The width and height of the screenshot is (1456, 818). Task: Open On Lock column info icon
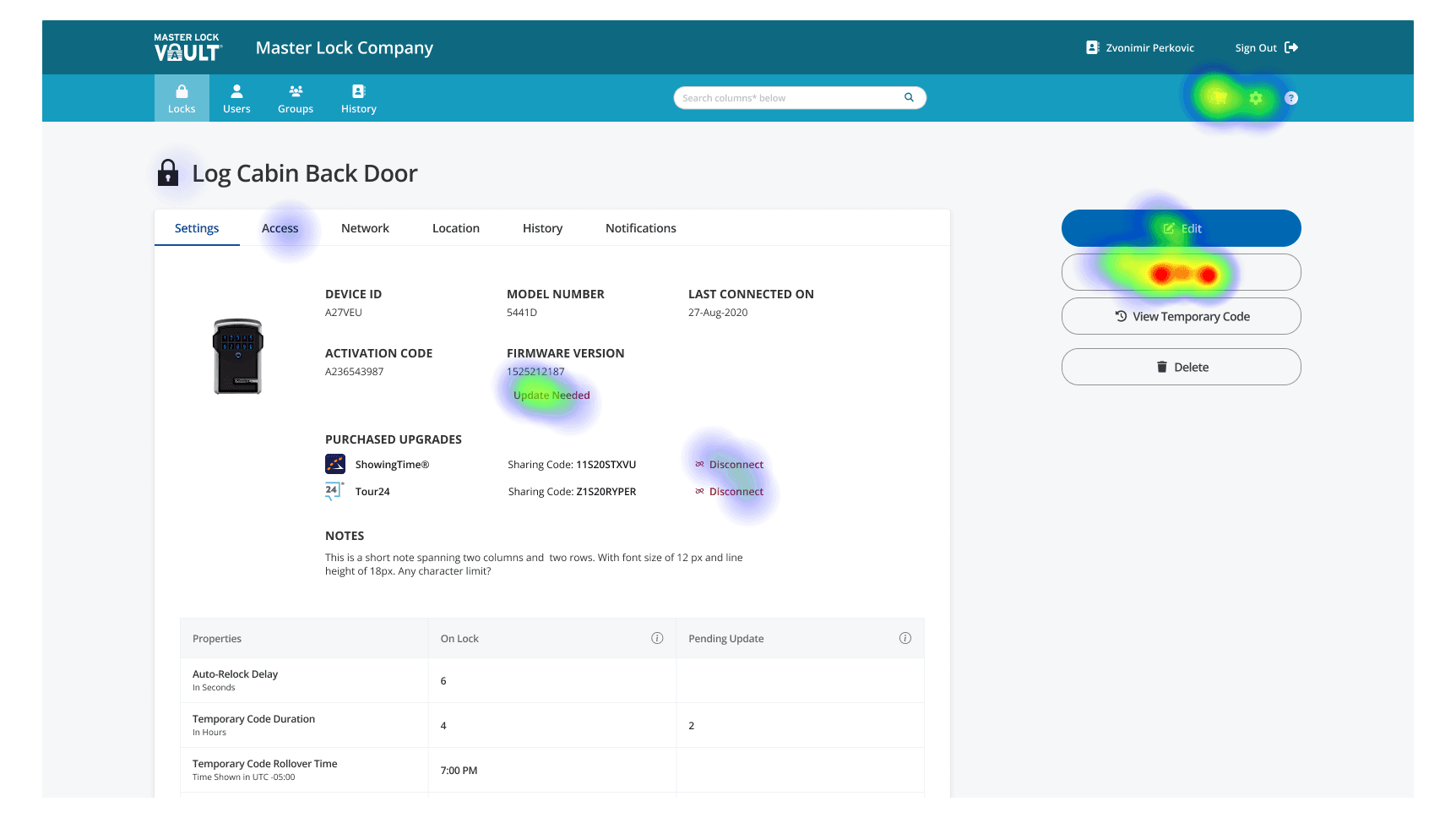coord(657,638)
